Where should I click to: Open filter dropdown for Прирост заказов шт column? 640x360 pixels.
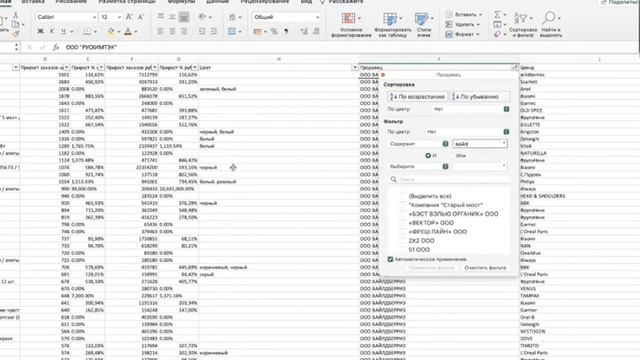pos(67,67)
